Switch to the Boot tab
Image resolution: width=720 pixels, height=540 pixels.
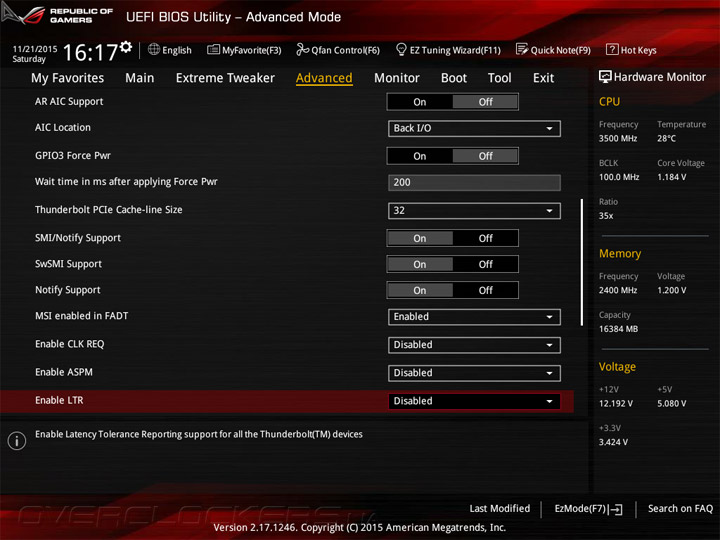(x=454, y=78)
